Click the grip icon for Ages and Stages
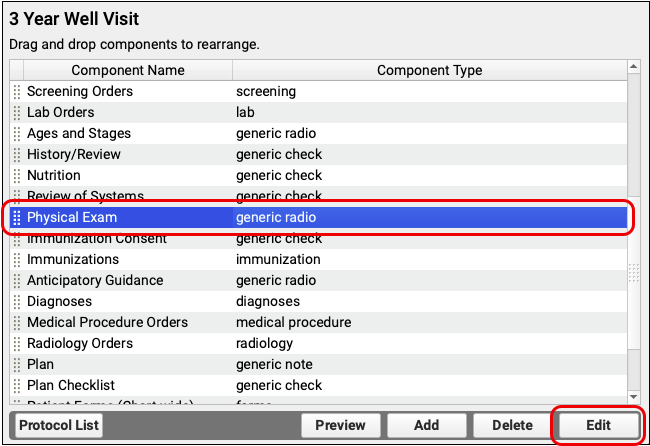Viewport: 650px width, 446px height. pyautogui.click(x=17, y=134)
